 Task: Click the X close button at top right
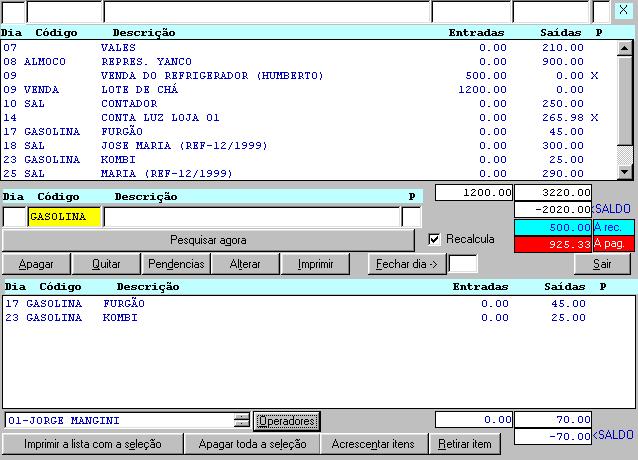(624, 11)
